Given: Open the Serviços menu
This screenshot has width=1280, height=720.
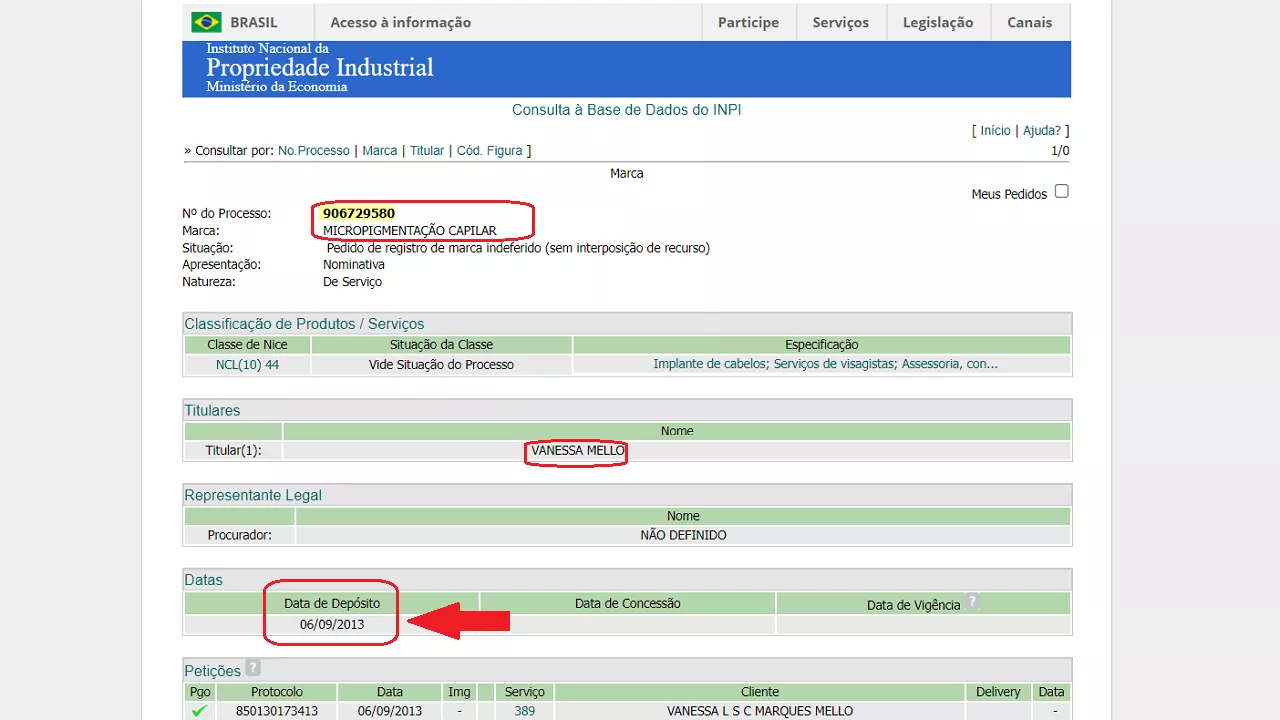Looking at the screenshot, I should (x=840, y=22).
